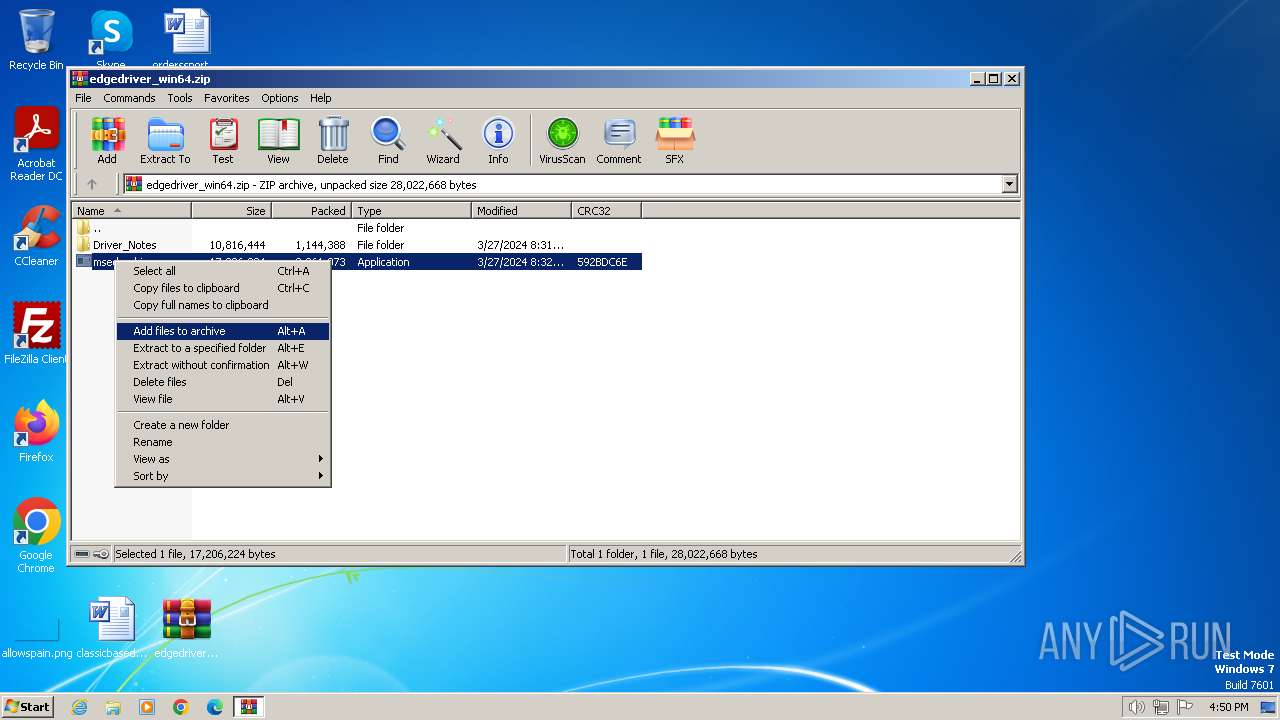This screenshot has width=1280, height=720.
Task: Open the View toolbar icon
Action: [278, 140]
